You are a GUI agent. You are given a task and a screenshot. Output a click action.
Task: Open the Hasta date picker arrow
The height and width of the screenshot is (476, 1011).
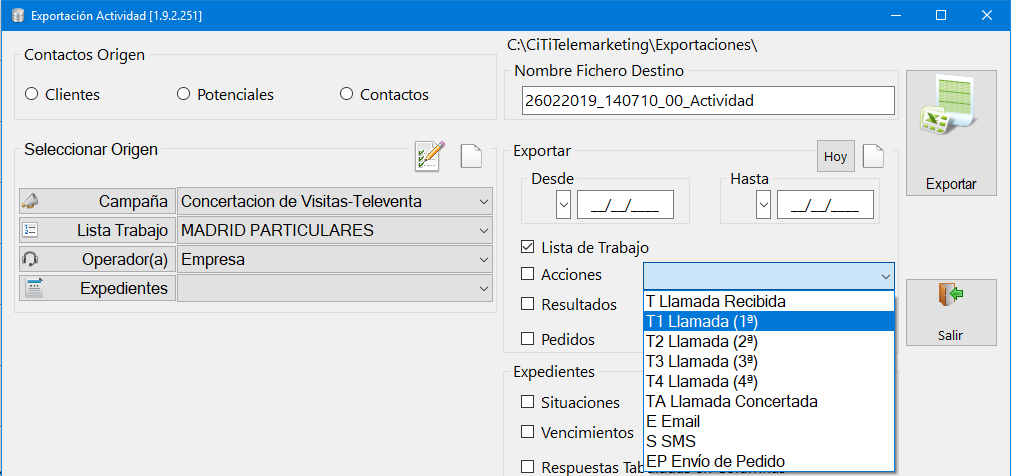763,205
